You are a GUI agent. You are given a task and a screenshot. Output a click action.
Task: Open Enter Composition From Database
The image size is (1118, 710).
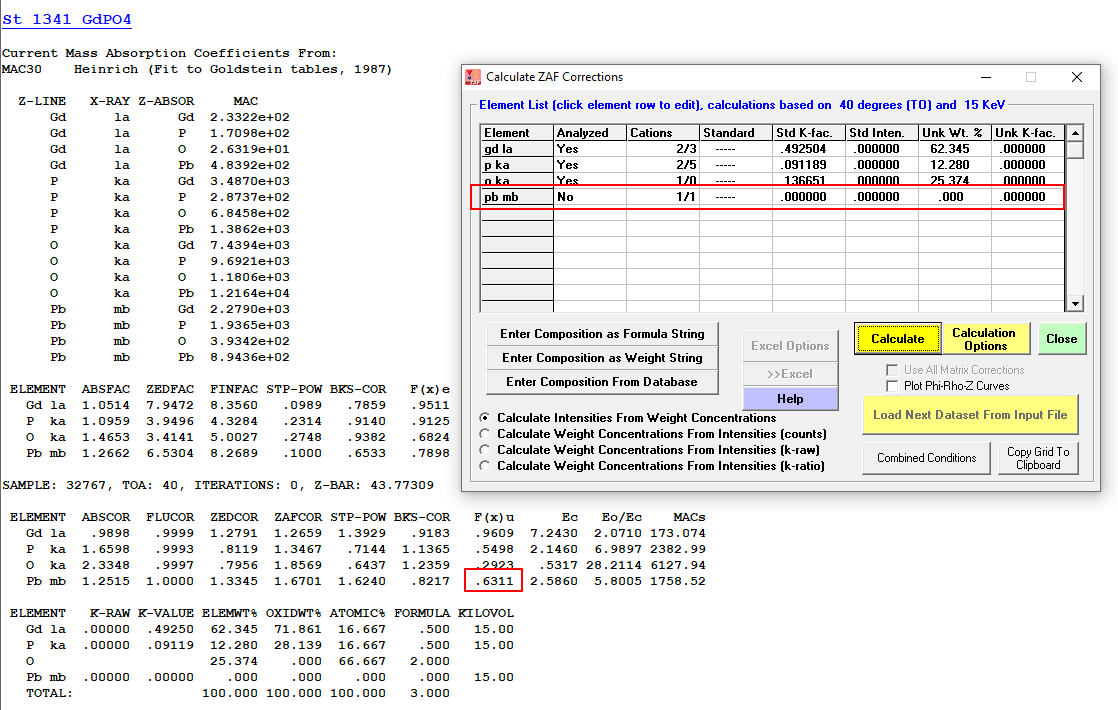pos(603,382)
